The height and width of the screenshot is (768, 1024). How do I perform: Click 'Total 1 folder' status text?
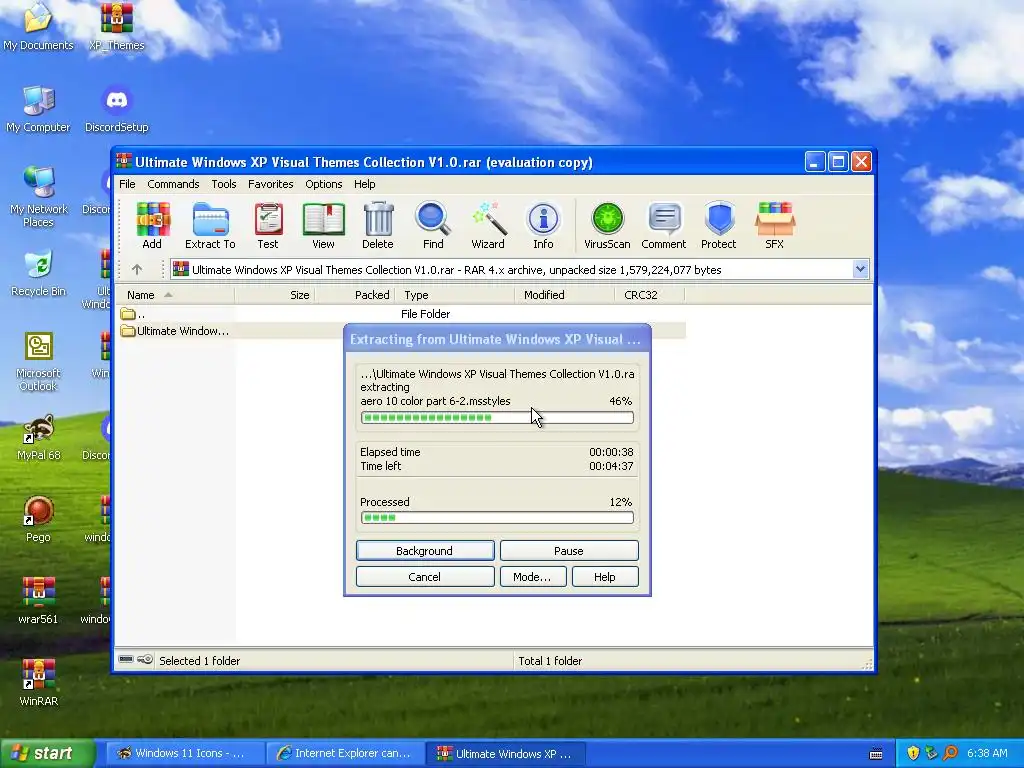pos(550,661)
